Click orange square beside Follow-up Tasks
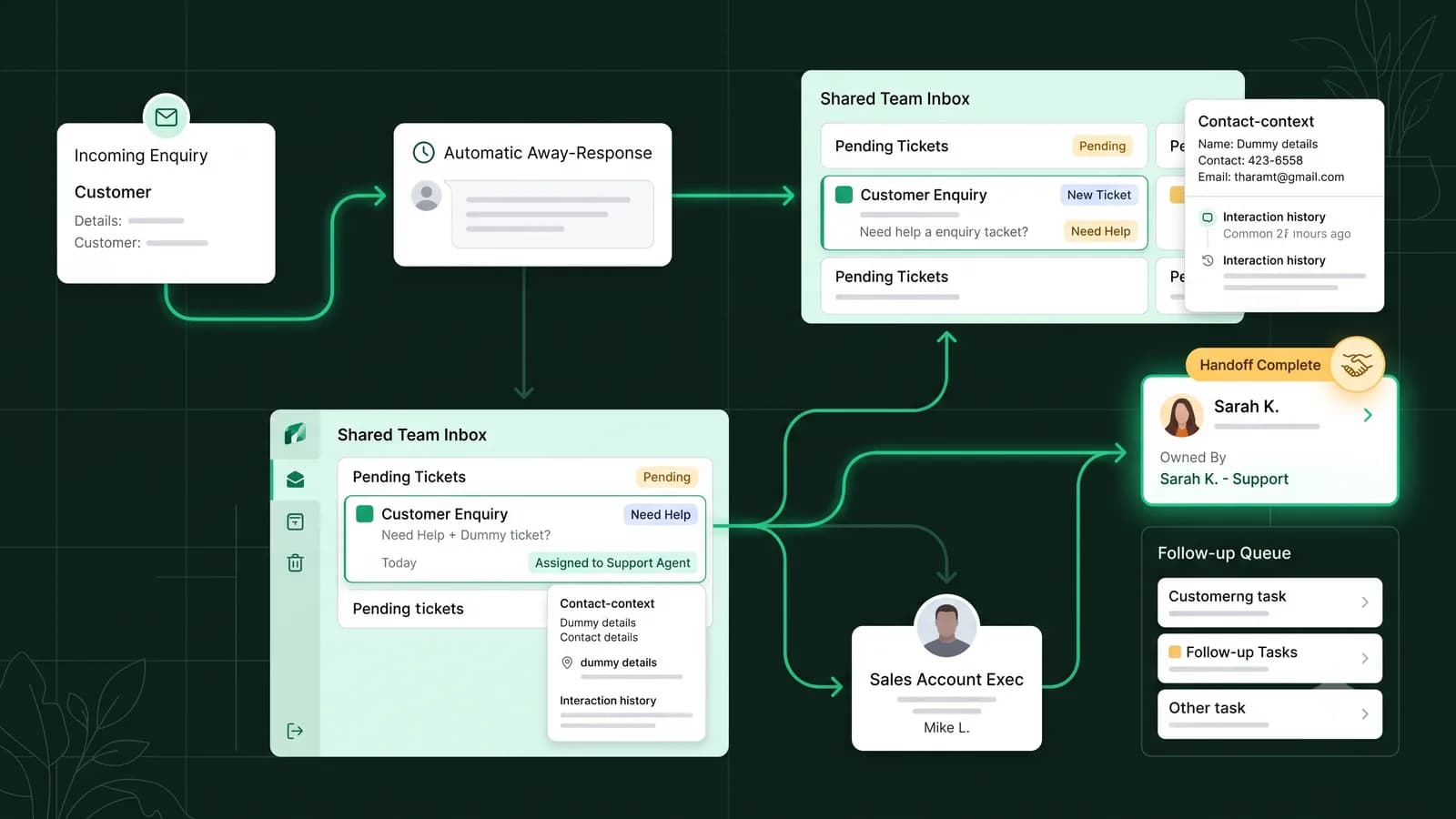 [1175, 652]
